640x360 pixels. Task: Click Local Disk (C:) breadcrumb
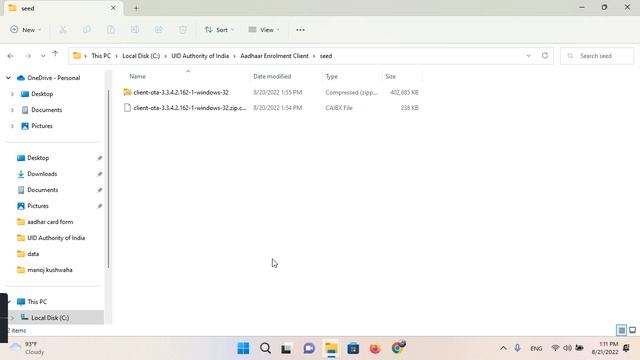pyautogui.click(x=141, y=56)
